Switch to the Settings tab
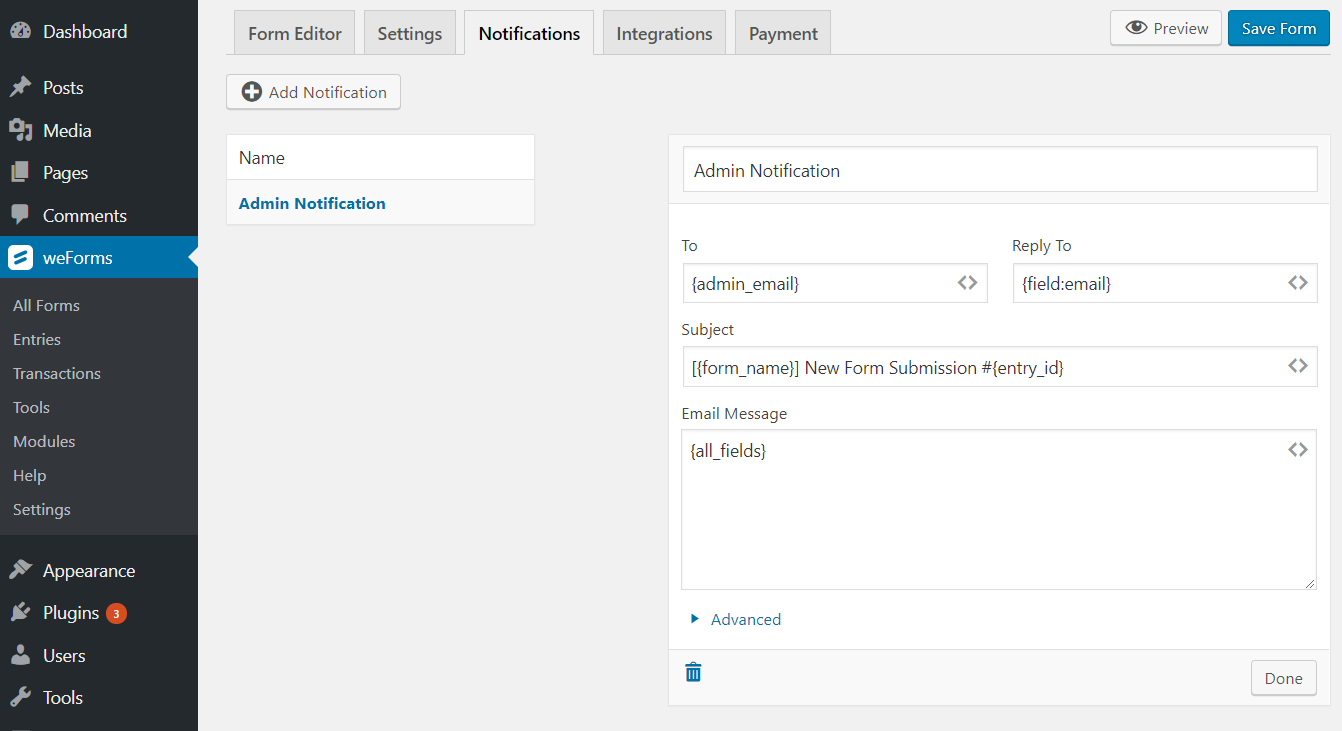1342x731 pixels. click(x=410, y=33)
